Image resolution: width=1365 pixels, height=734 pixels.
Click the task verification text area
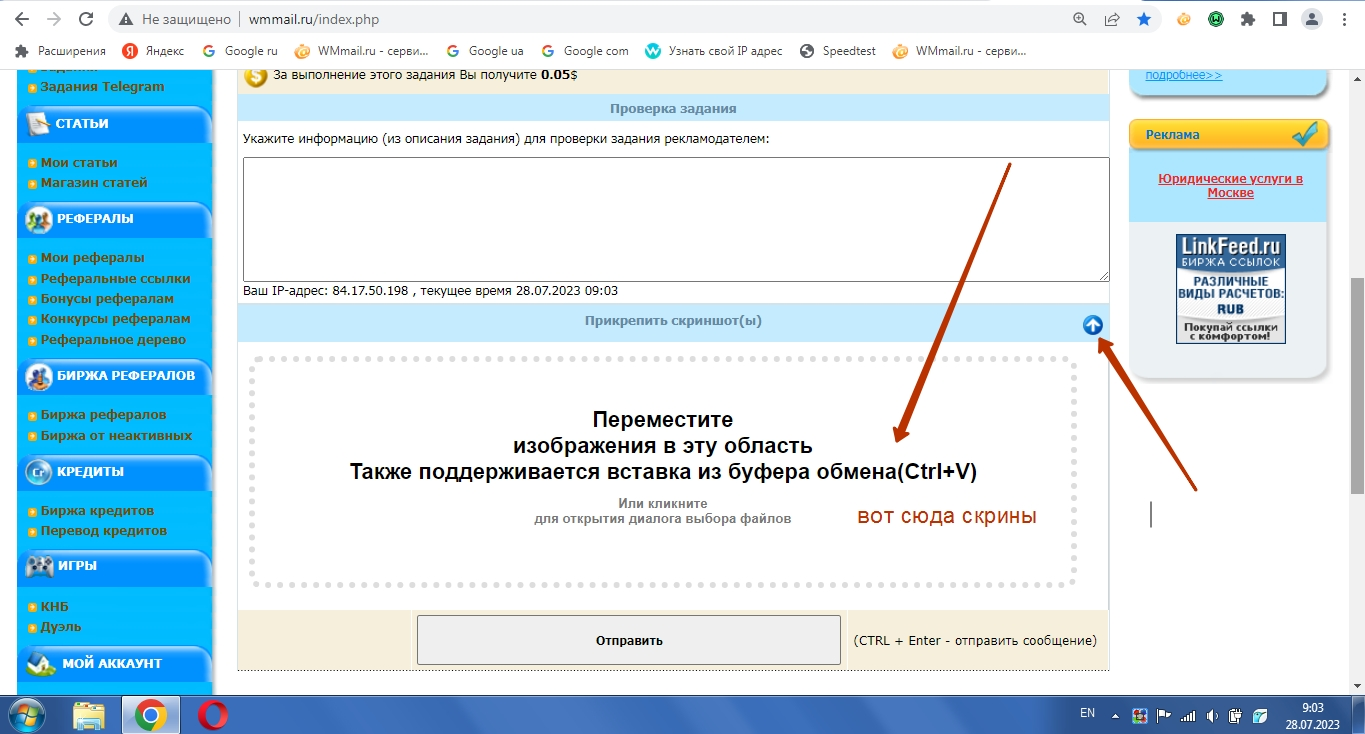coord(676,219)
